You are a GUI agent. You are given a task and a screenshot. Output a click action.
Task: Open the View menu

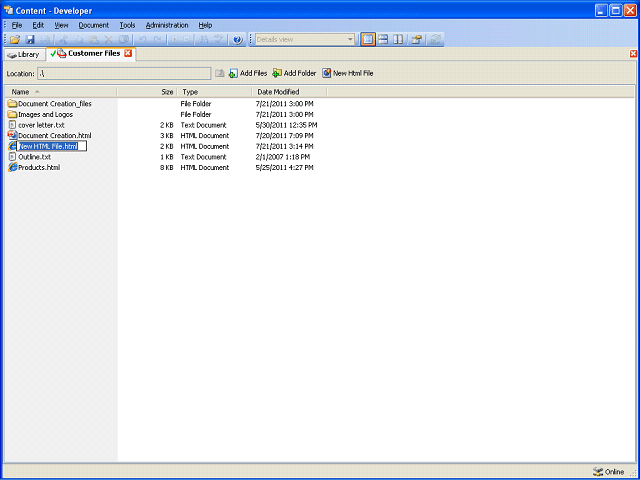(62, 25)
